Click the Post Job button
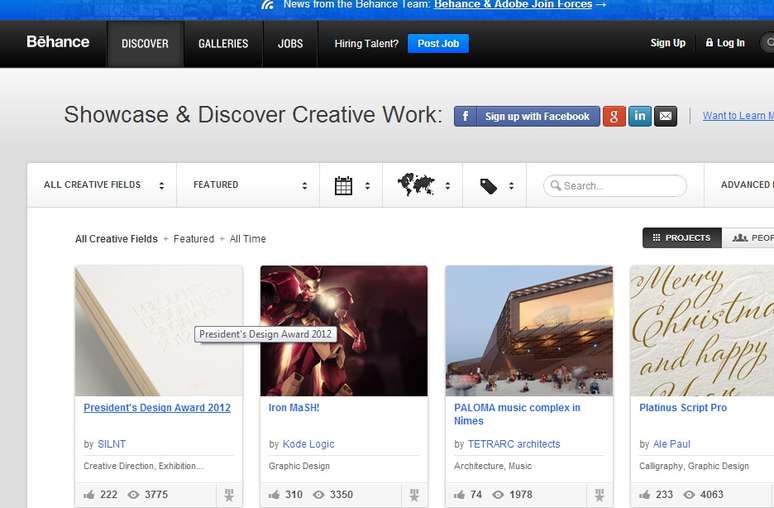 [438, 44]
